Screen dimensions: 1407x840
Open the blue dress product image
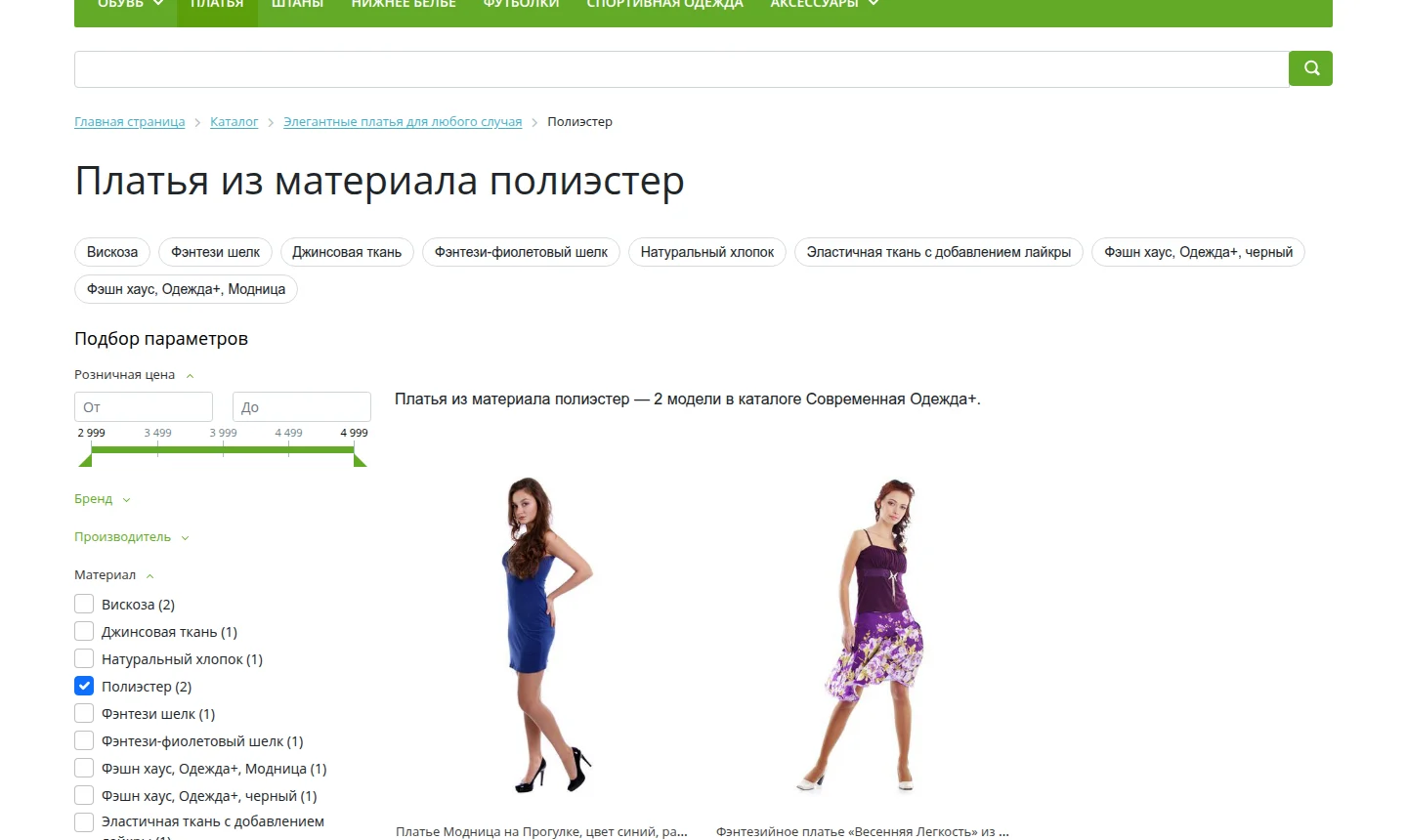coord(545,635)
